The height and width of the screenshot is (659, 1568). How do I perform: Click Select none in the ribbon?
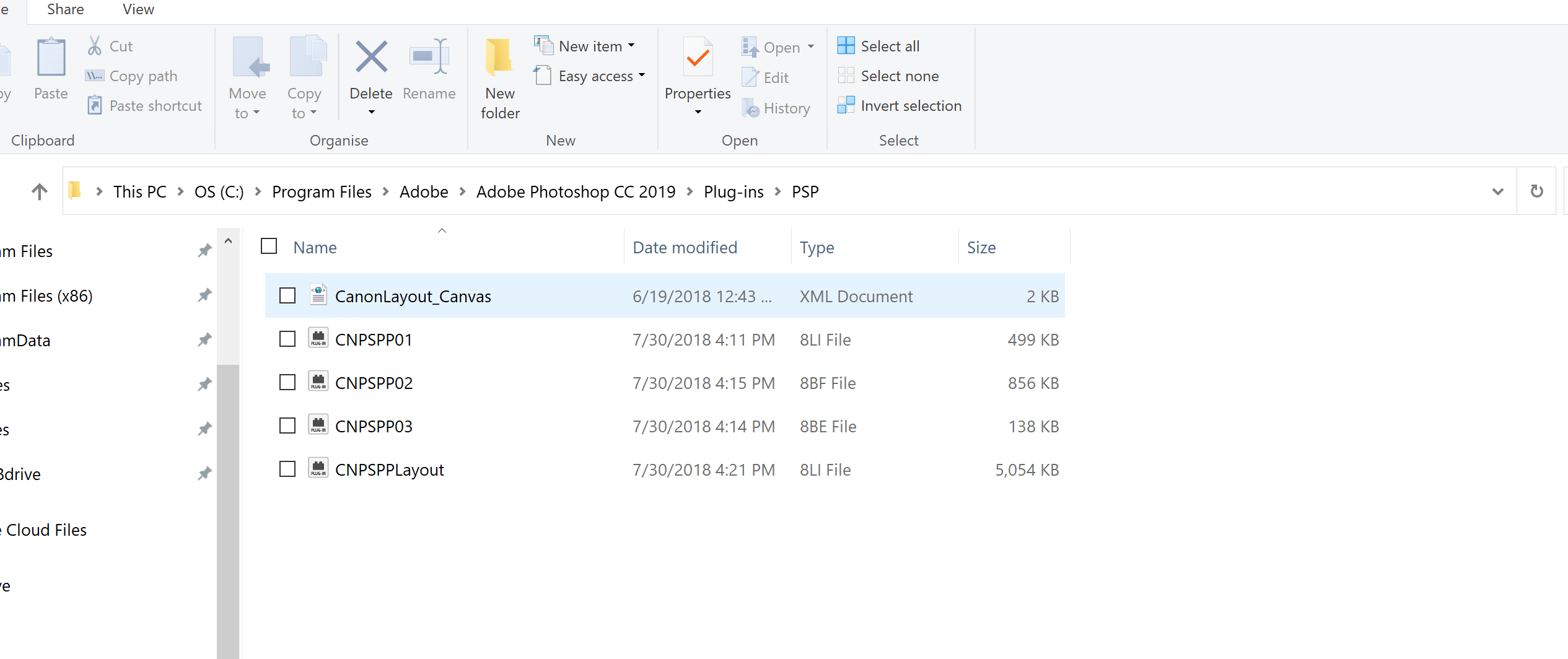tap(900, 76)
